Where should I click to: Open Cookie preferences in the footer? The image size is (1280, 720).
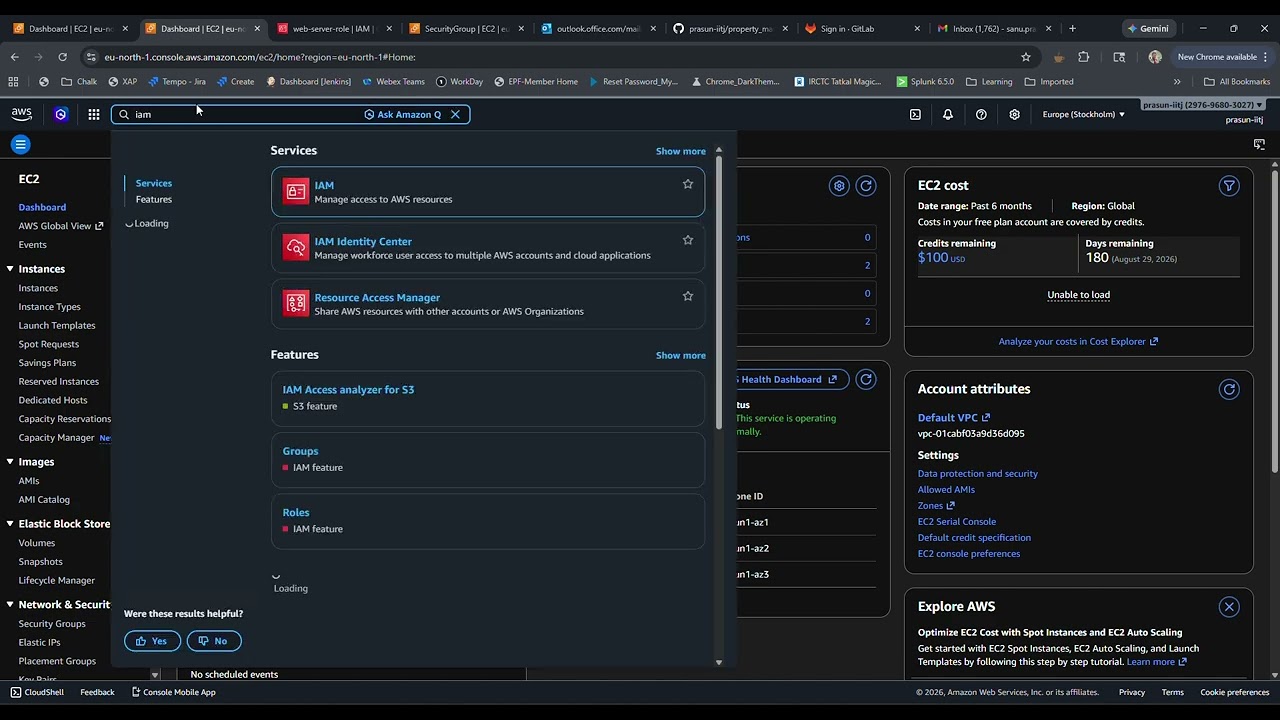click(1235, 692)
